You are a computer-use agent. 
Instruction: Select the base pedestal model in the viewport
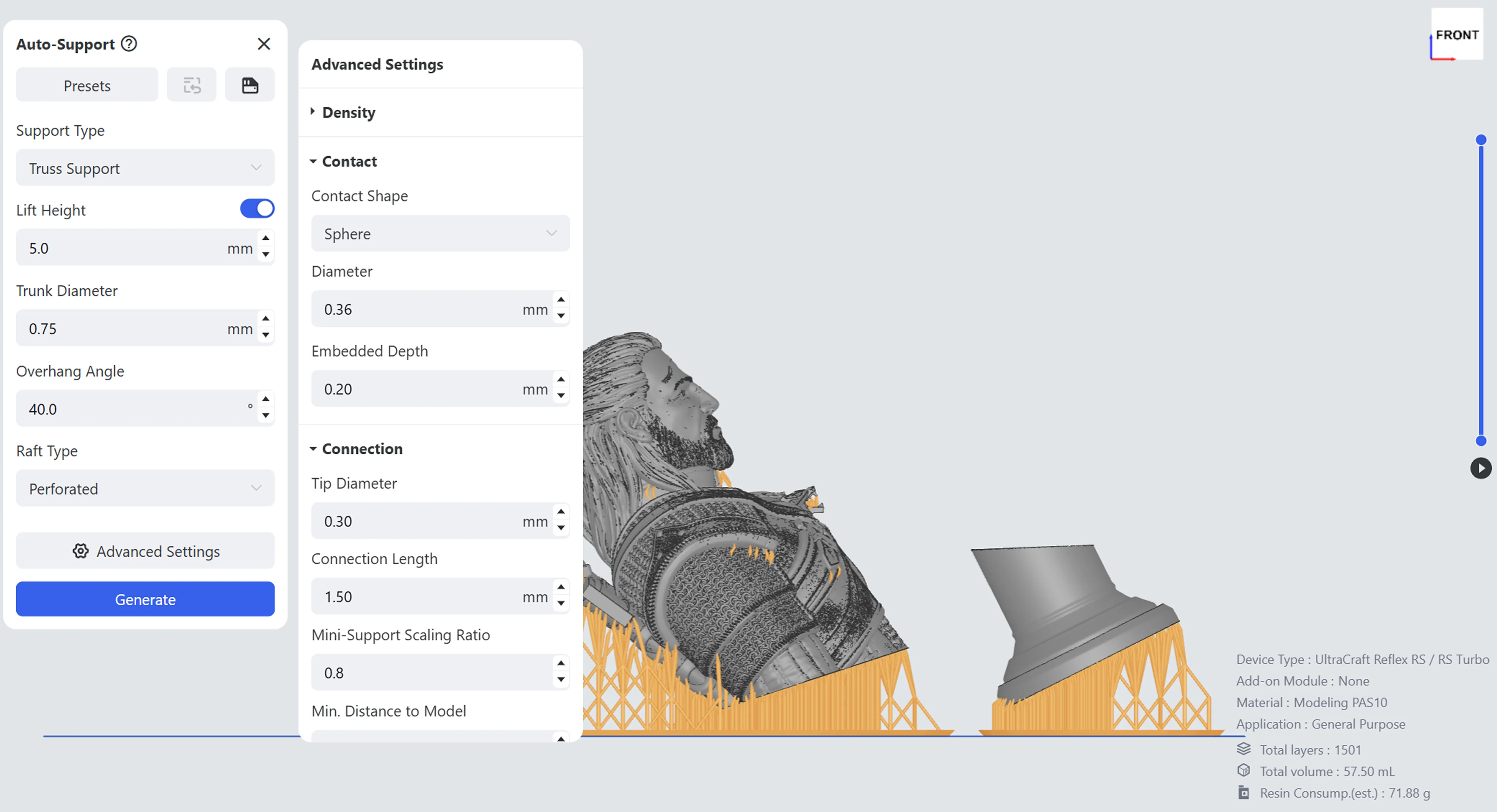coord(1075,616)
